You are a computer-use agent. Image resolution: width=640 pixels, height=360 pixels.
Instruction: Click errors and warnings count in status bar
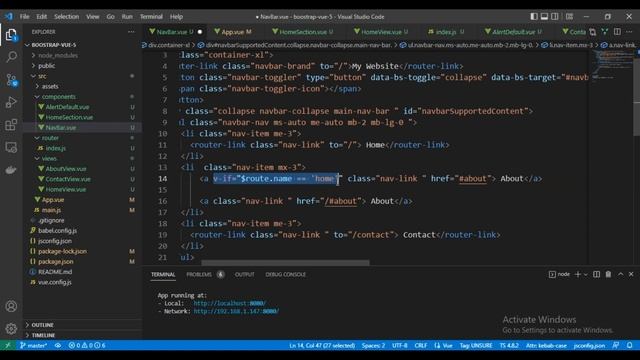87,345
